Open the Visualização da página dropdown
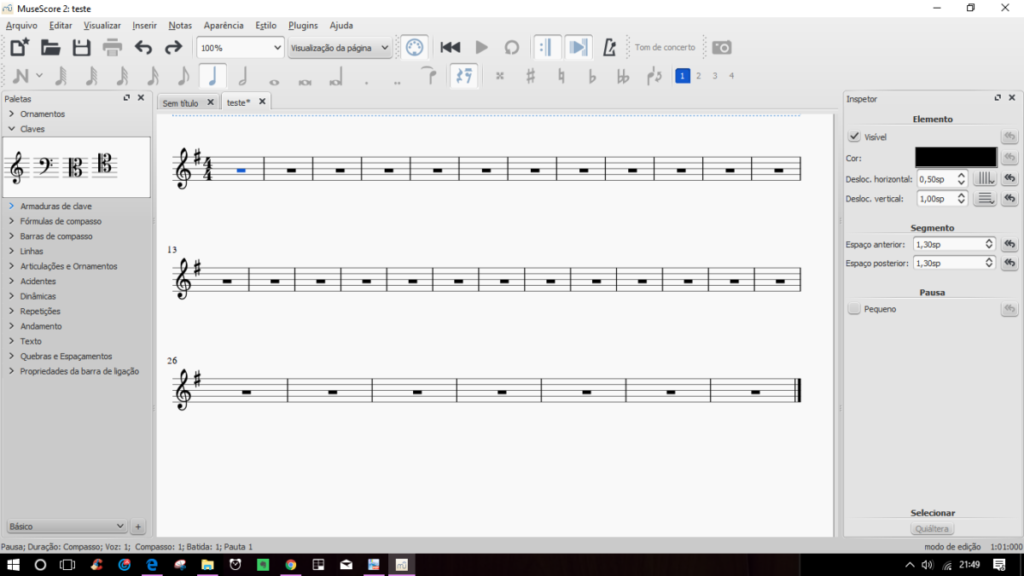Image resolution: width=1024 pixels, height=576 pixels. click(339, 47)
